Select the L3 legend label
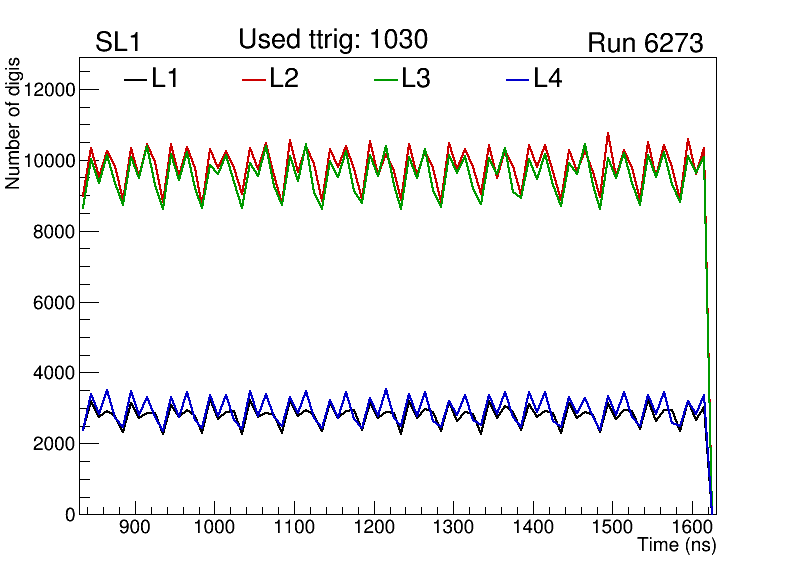The image size is (796, 572). tap(416, 79)
